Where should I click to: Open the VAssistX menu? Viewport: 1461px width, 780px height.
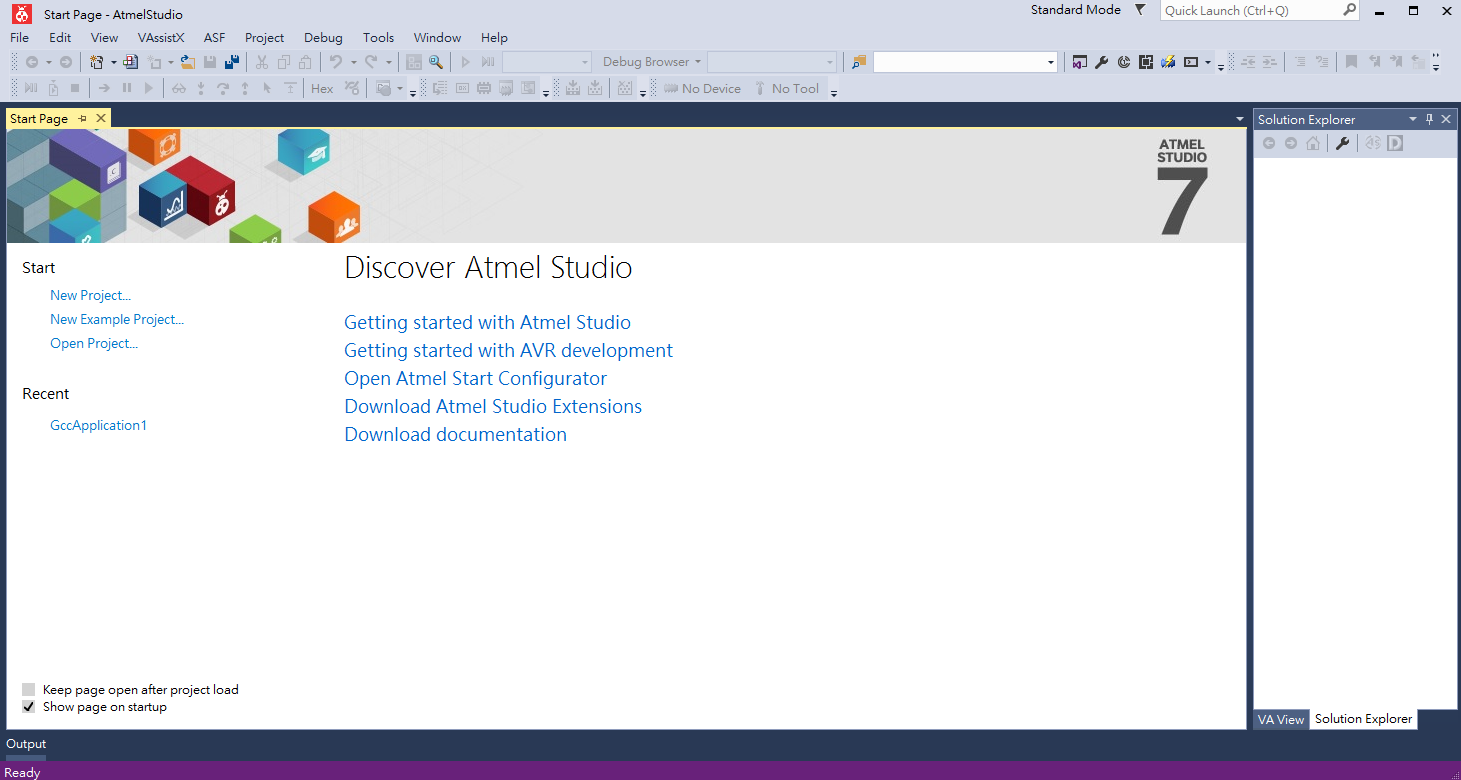click(x=161, y=37)
